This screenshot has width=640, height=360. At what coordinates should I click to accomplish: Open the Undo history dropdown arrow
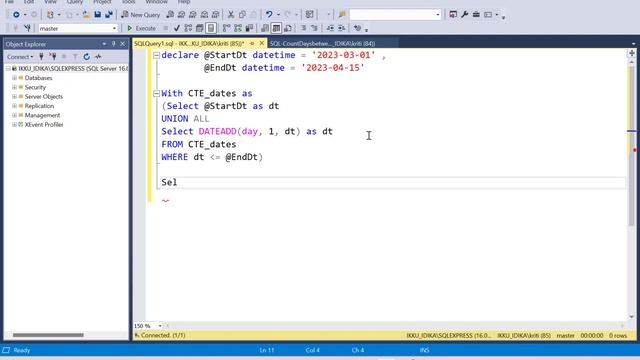click(x=278, y=15)
